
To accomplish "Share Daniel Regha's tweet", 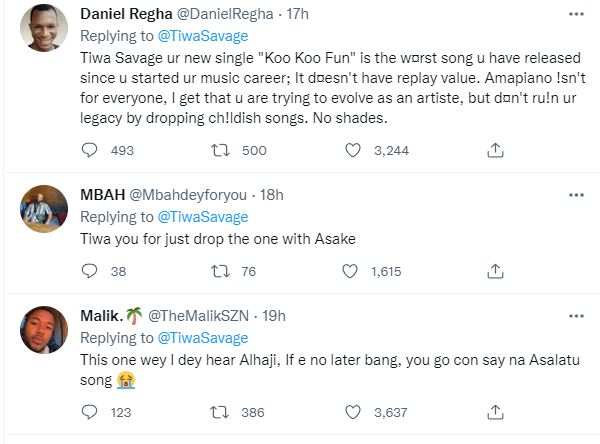I will (x=494, y=151).
